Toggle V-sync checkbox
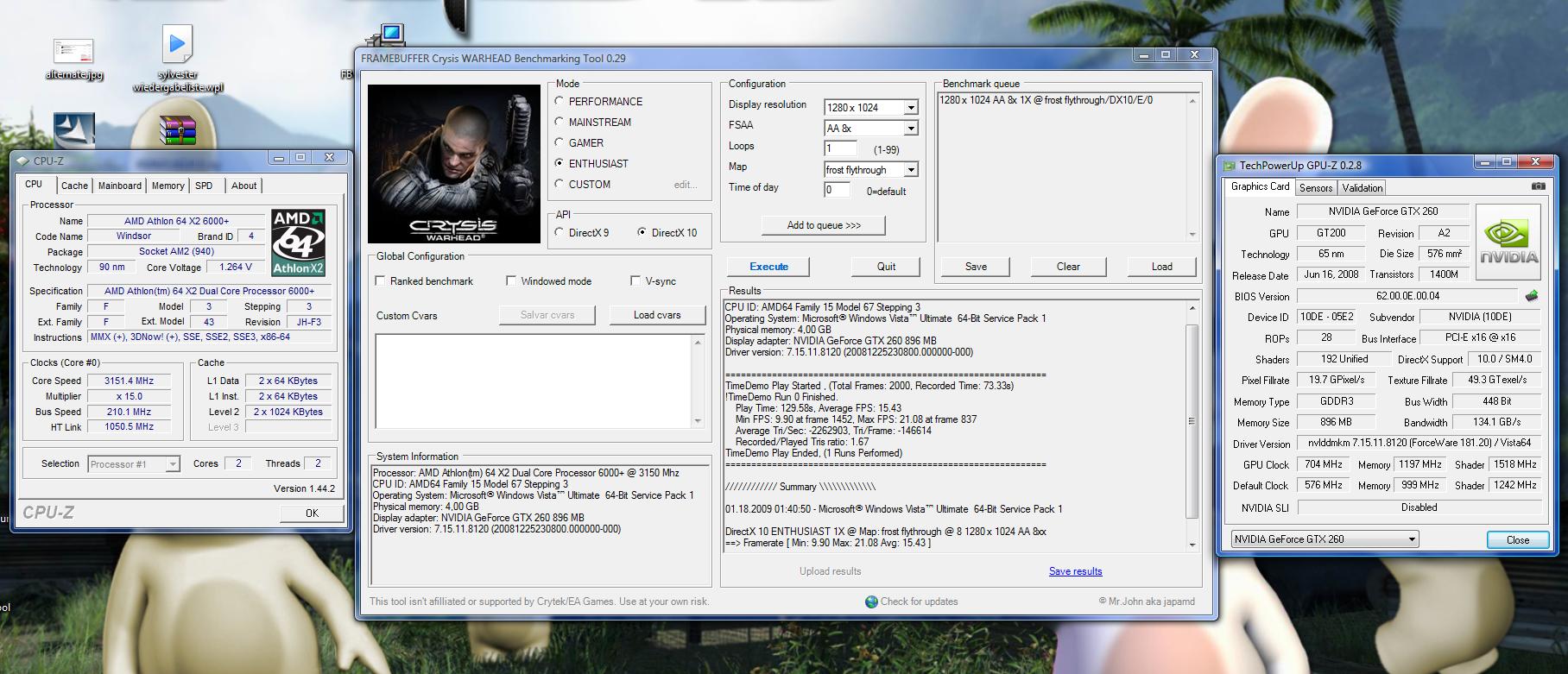The image size is (1568, 674). 635,280
